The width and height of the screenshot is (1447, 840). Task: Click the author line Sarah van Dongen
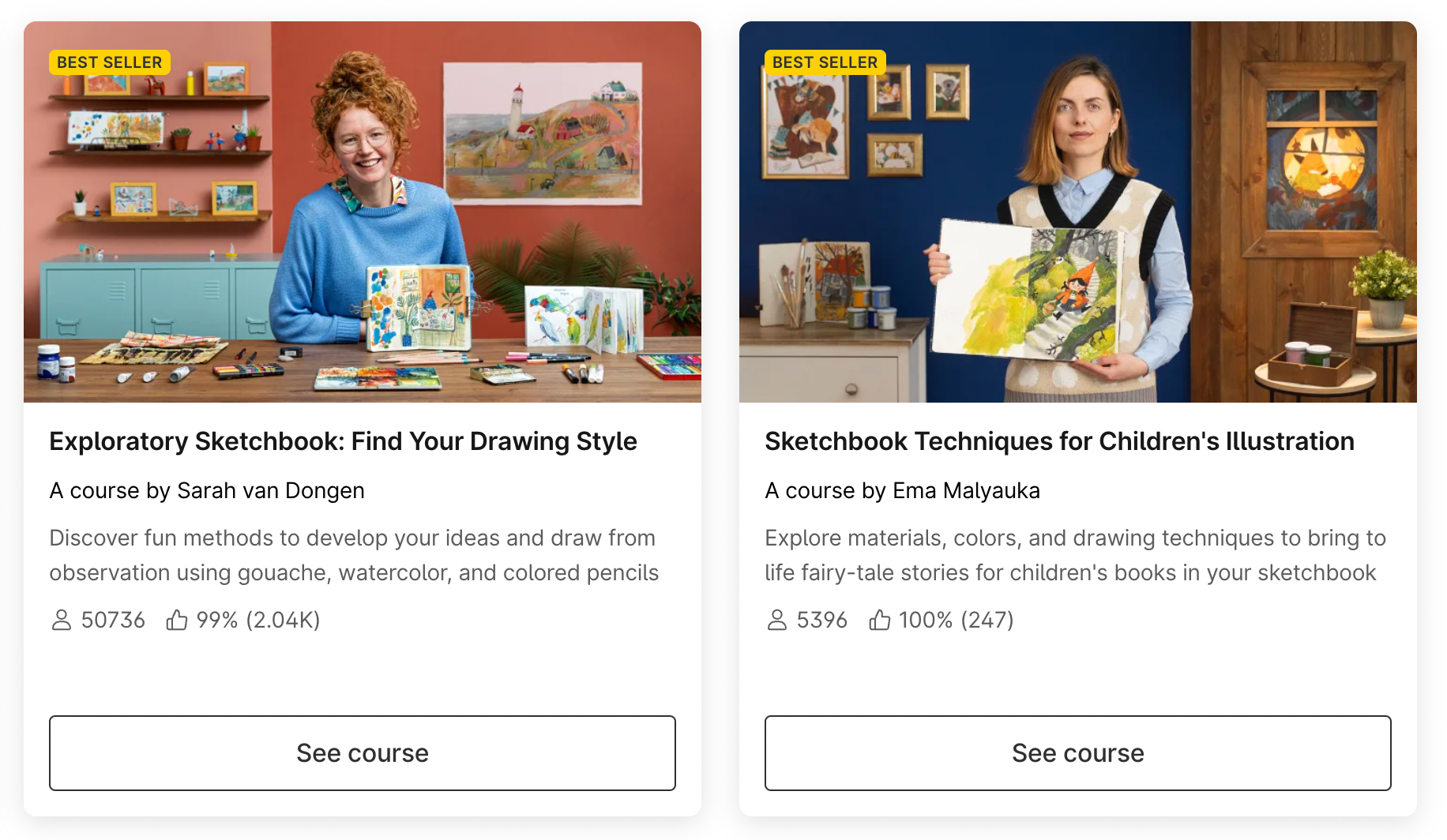click(x=207, y=490)
